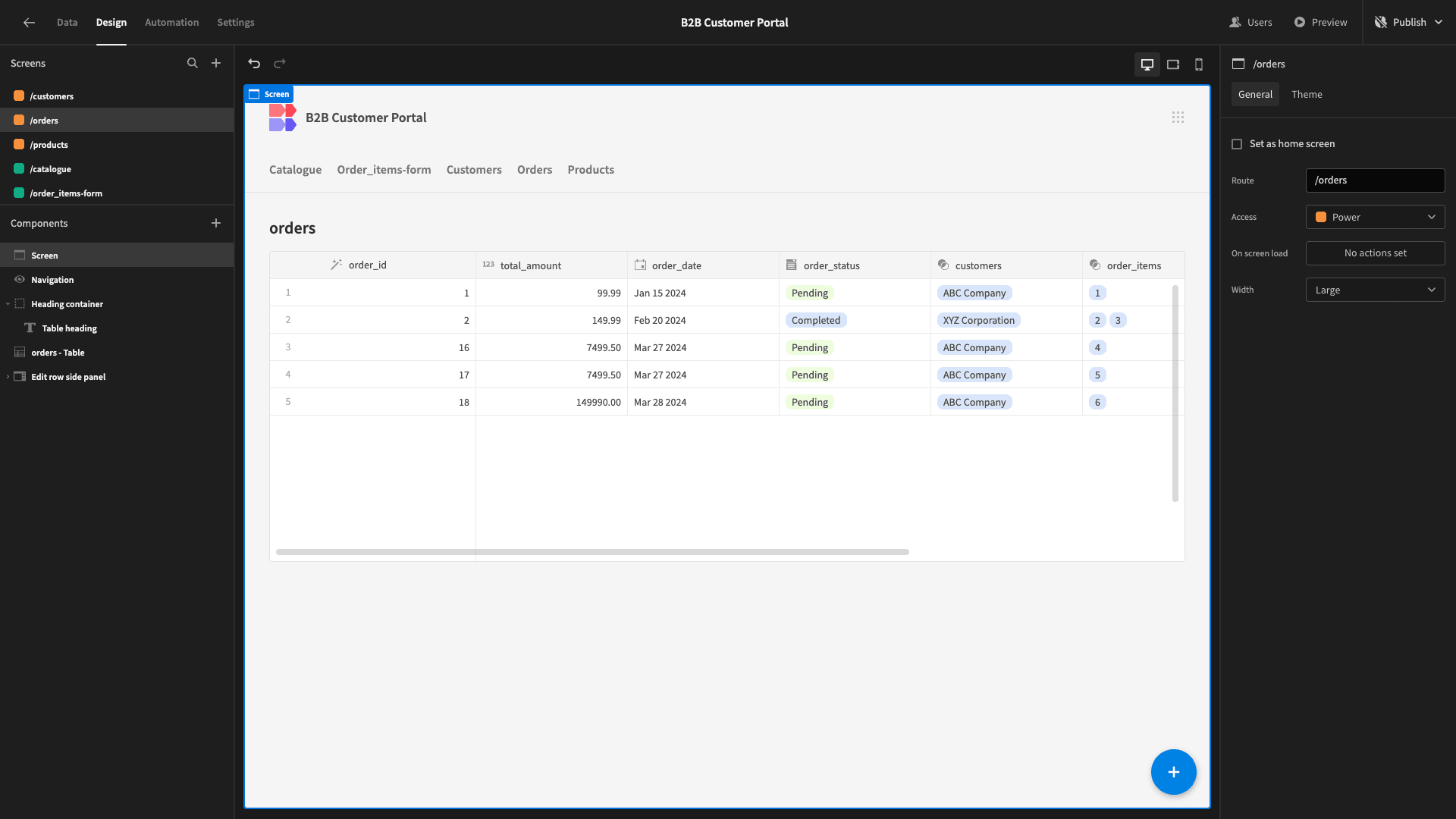Search screens with the magnifier icon
This screenshot has width=1456, height=819.
(x=193, y=63)
